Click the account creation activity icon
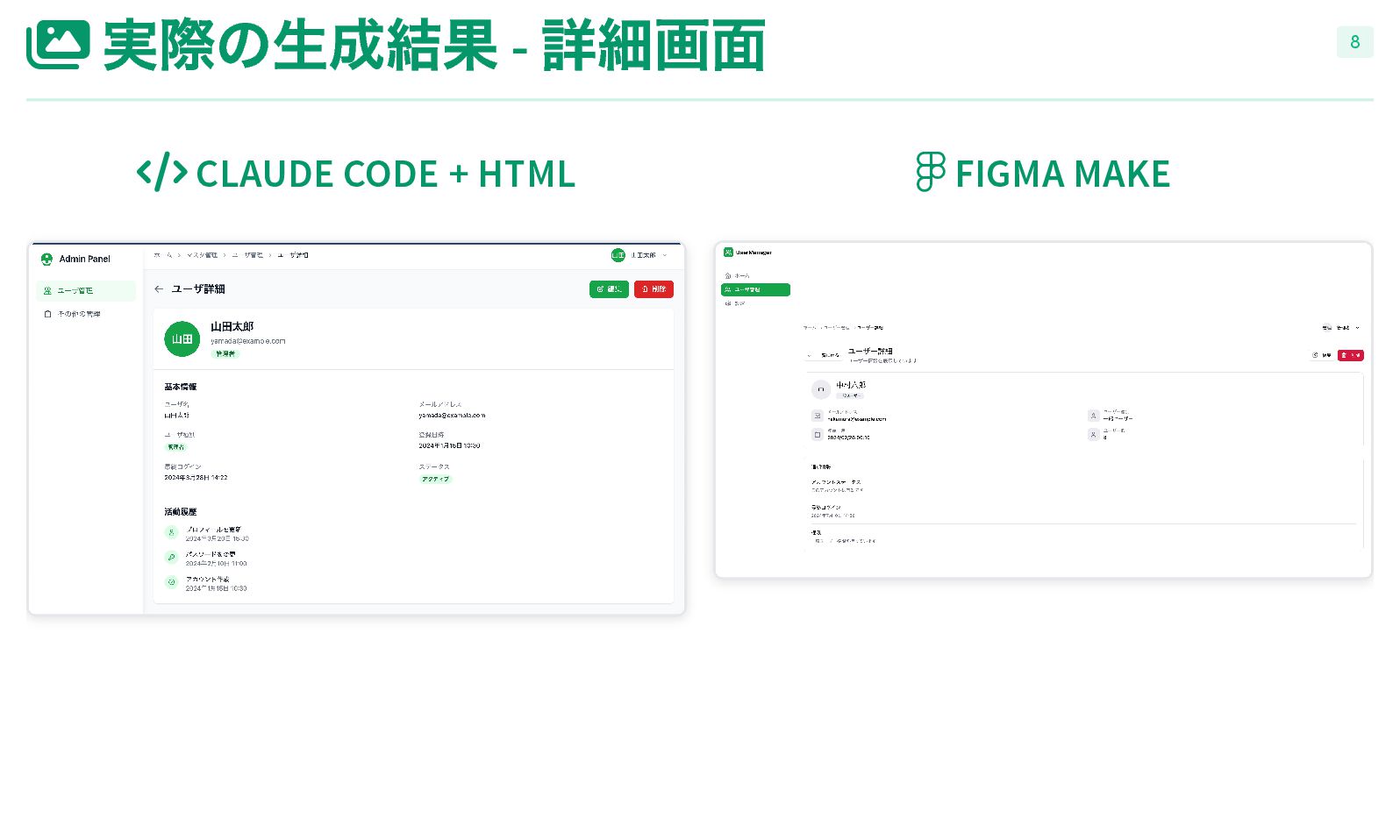Image resolution: width=1400 pixels, height=840 pixels. (x=172, y=581)
